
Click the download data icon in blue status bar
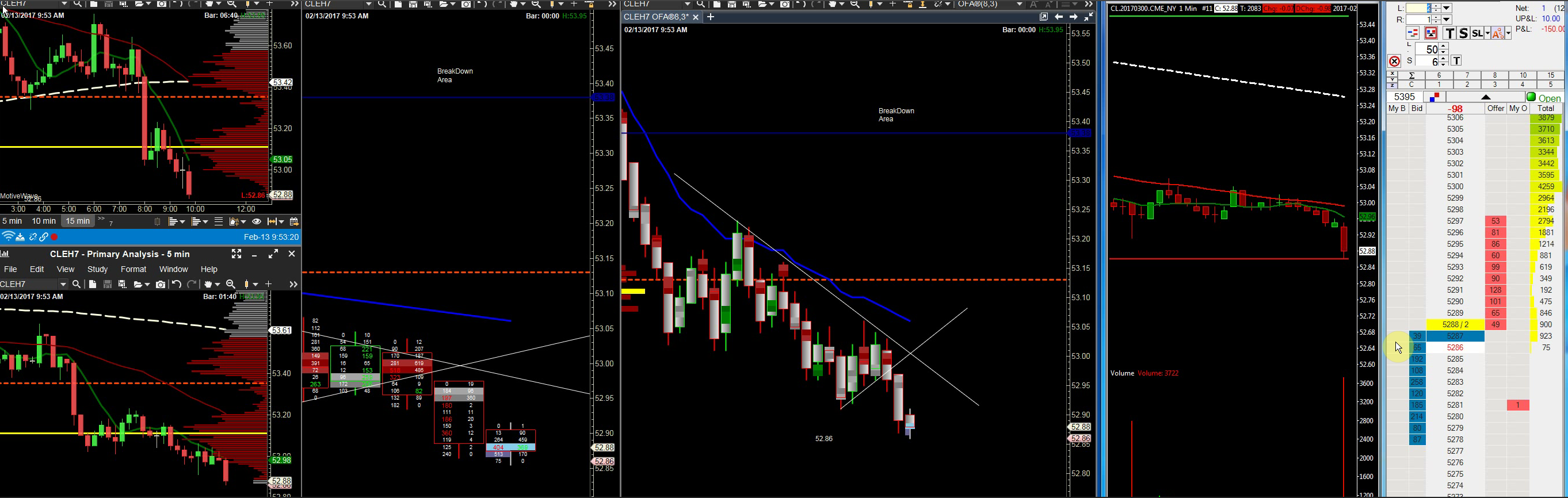[x=21, y=236]
